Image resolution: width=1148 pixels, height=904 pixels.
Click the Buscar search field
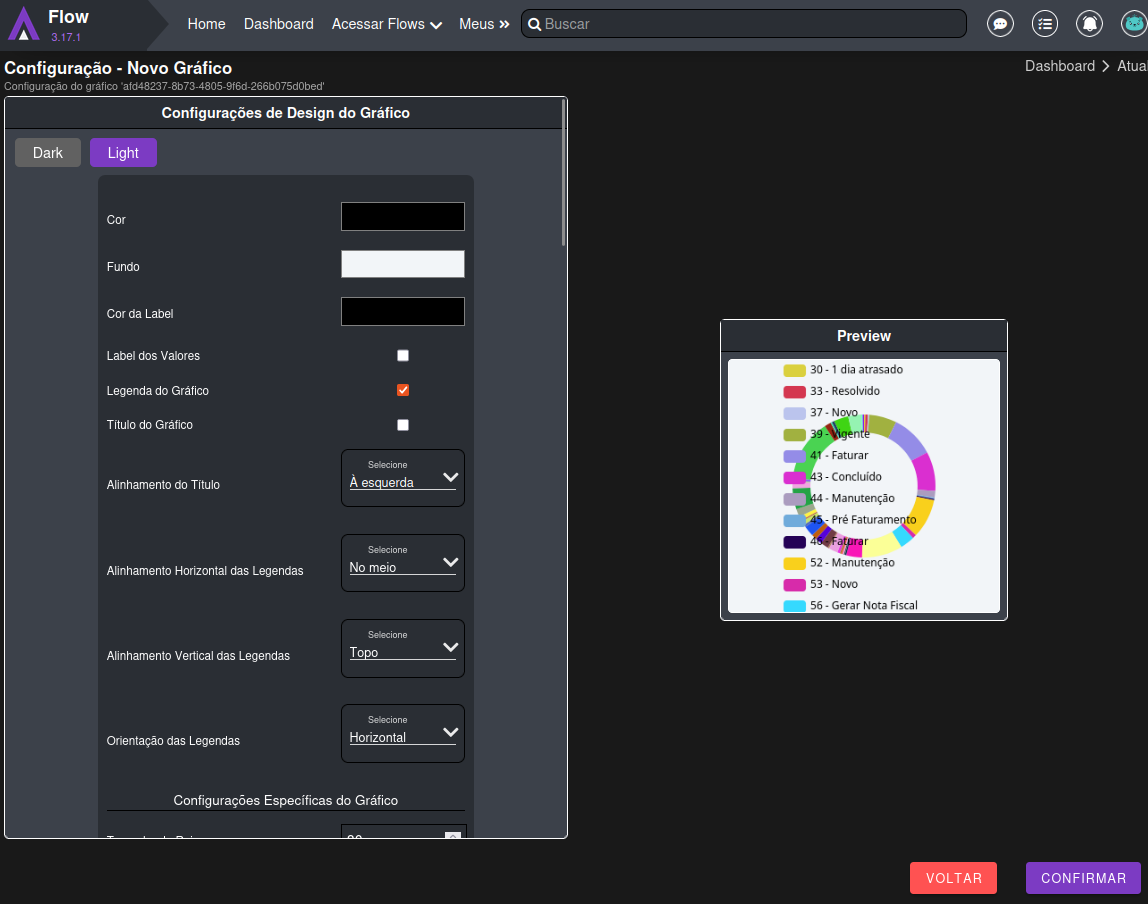[x=750, y=24]
